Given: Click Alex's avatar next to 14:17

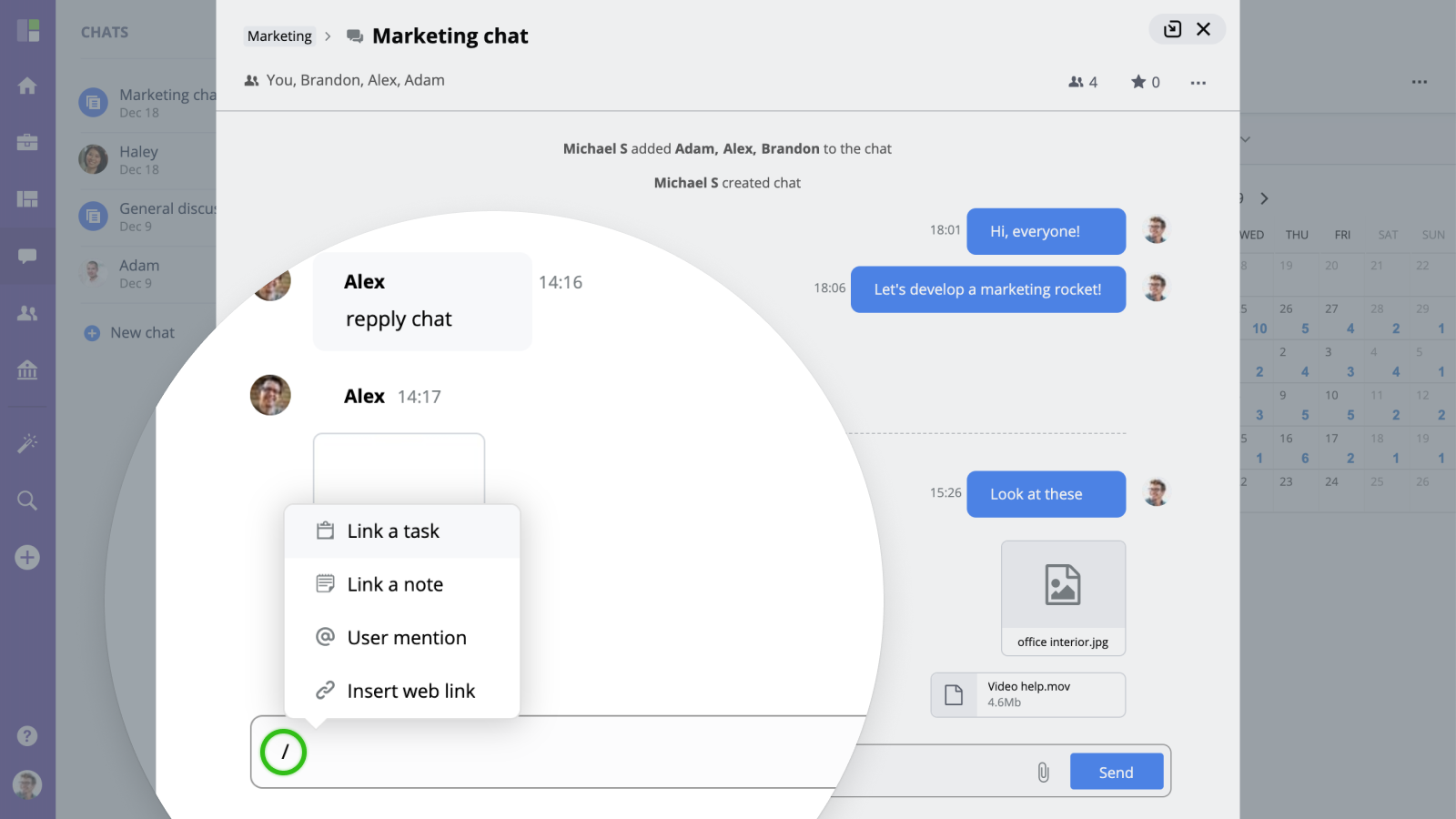Looking at the screenshot, I should (270, 395).
